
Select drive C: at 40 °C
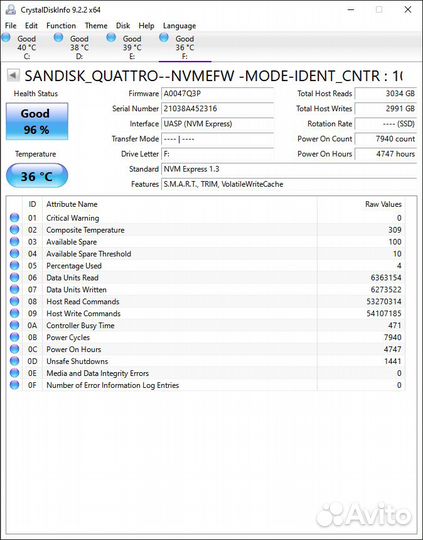point(27,47)
